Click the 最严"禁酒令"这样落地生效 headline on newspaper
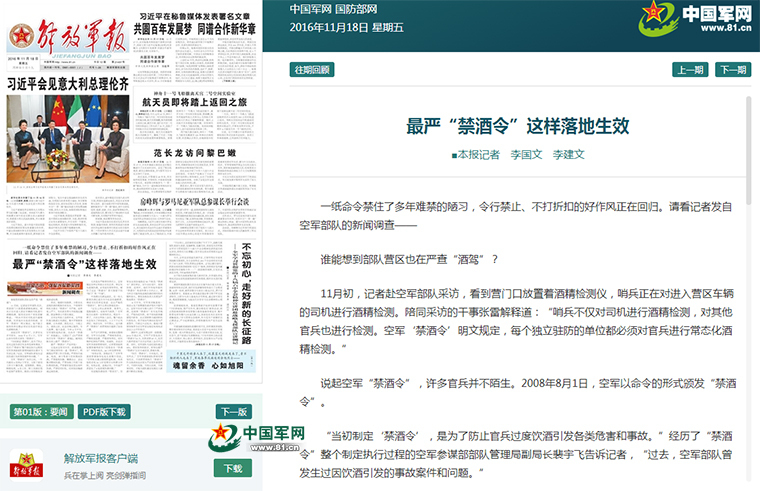This screenshot has width=760, height=491. pos(84,265)
